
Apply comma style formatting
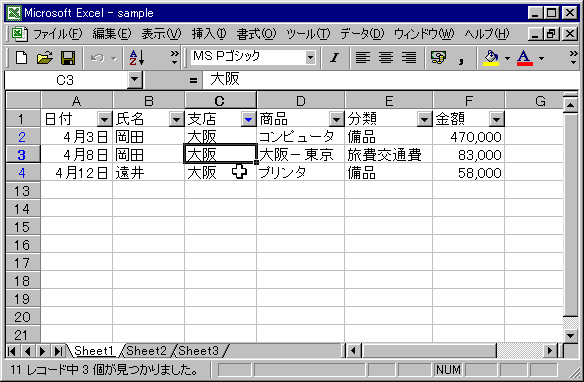(461, 58)
